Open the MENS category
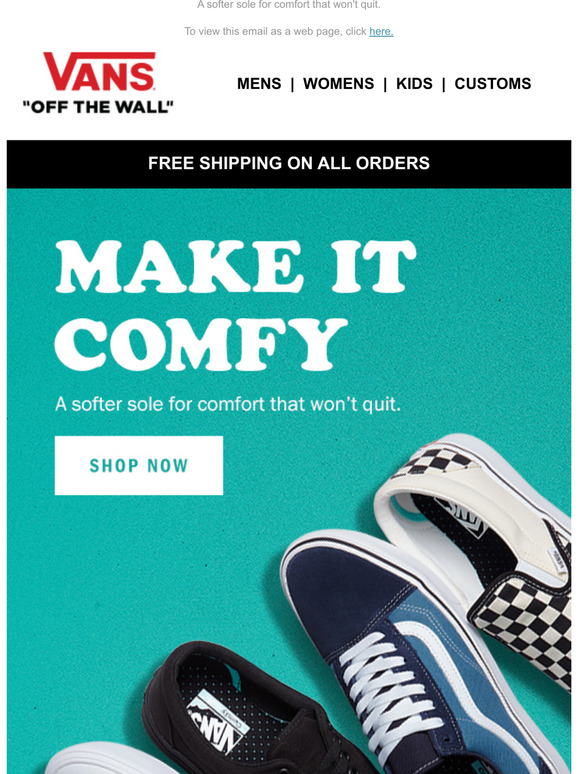The image size is (580, 774). point(259,83)
